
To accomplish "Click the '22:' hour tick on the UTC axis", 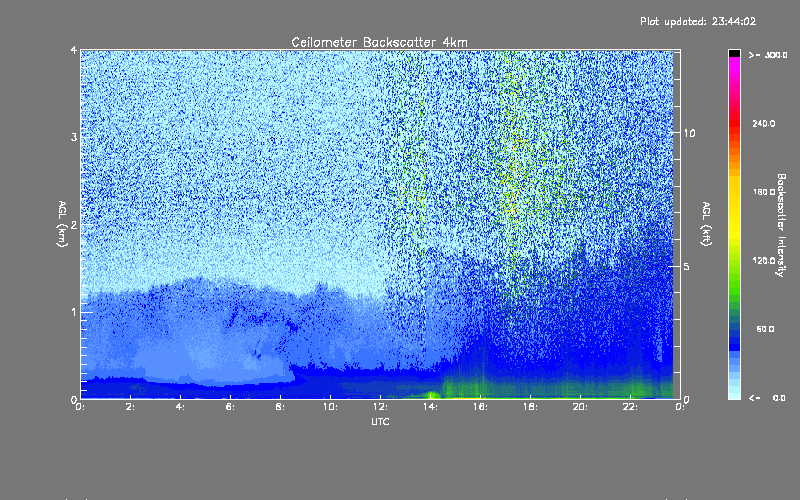I will tap(630, 407).
